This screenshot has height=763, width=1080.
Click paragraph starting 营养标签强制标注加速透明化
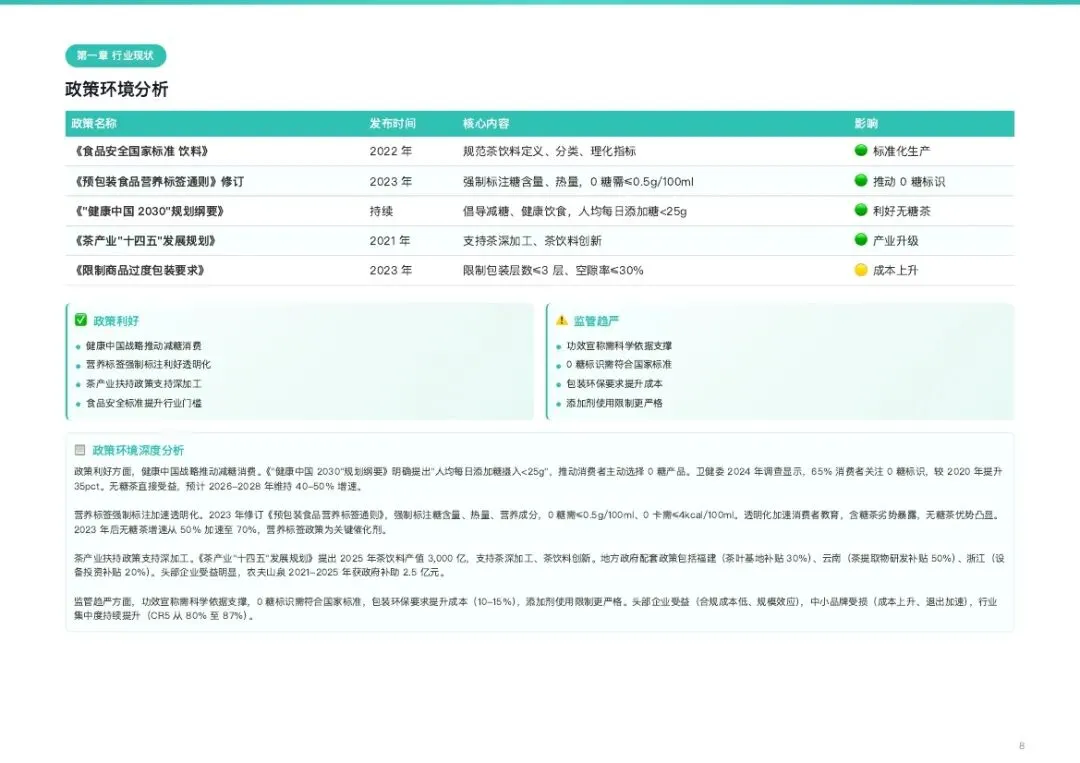point(538,522)
